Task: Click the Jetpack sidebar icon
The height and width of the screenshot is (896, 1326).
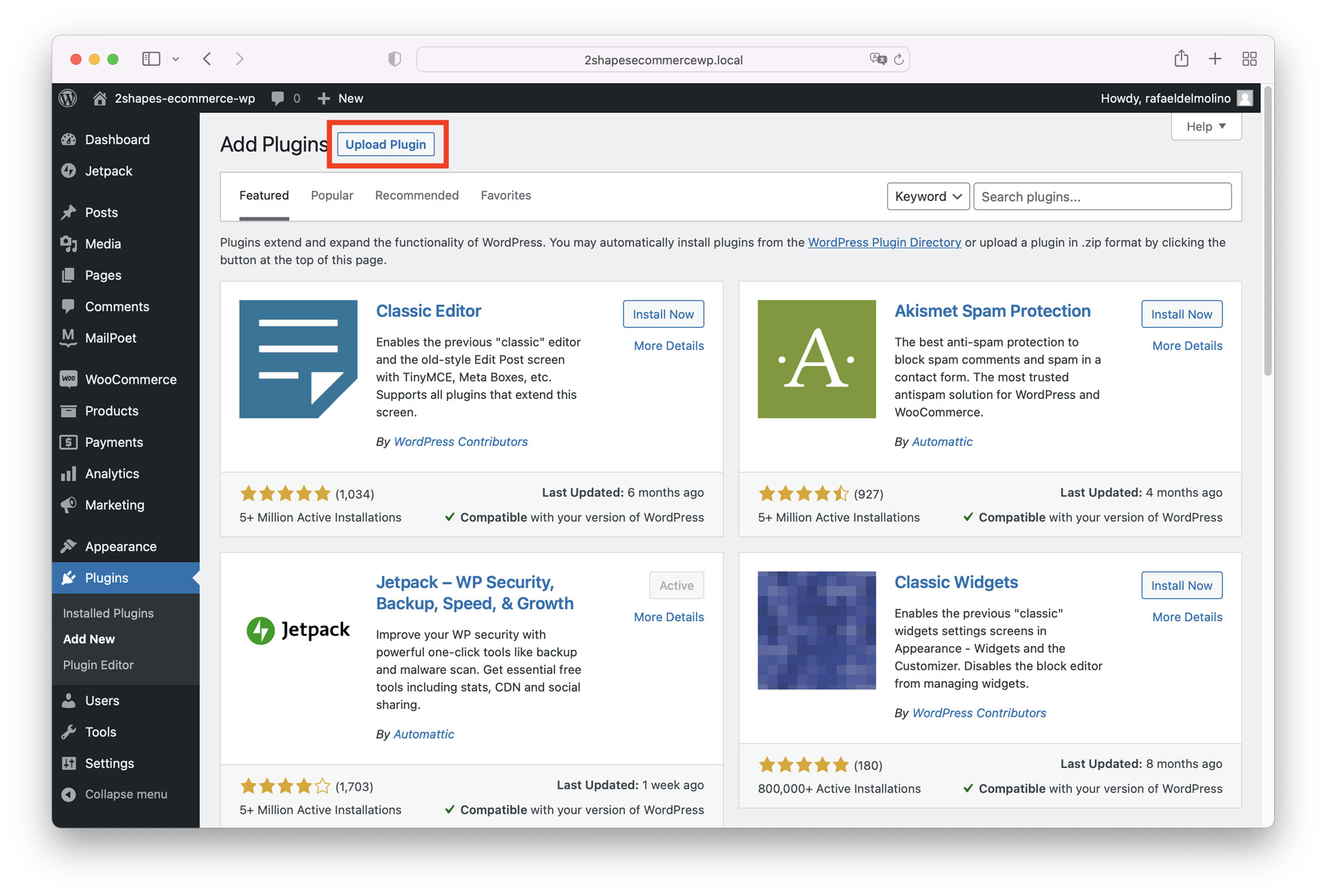Action: 68,171
